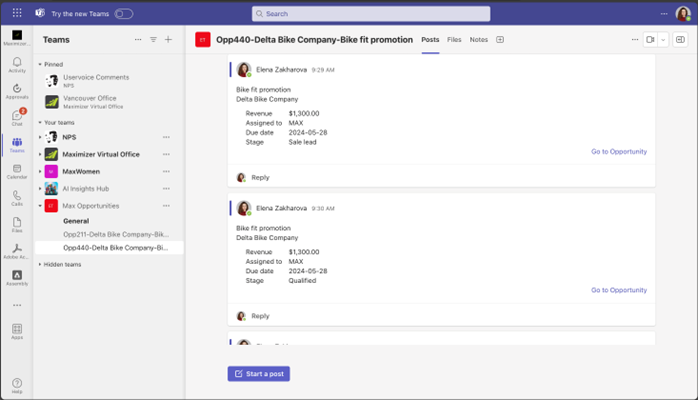The width and height of the screenshot is (698, 400).
Task: Open the Calendar app
Action: click(x=17, y=171)
